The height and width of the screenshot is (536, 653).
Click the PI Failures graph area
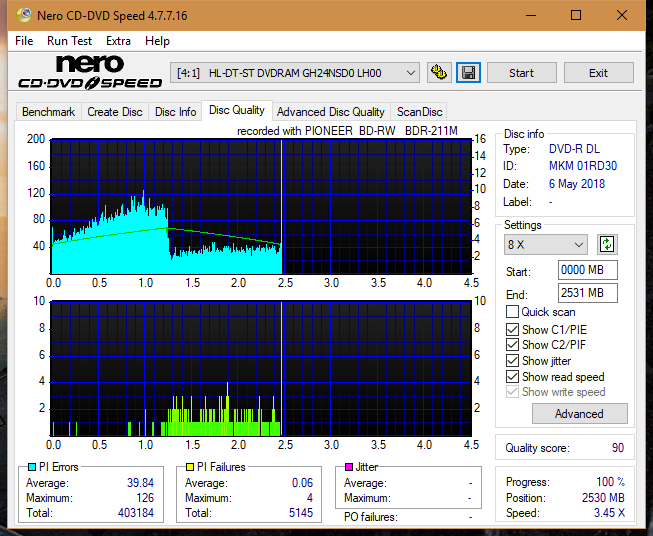pos(261,369)
